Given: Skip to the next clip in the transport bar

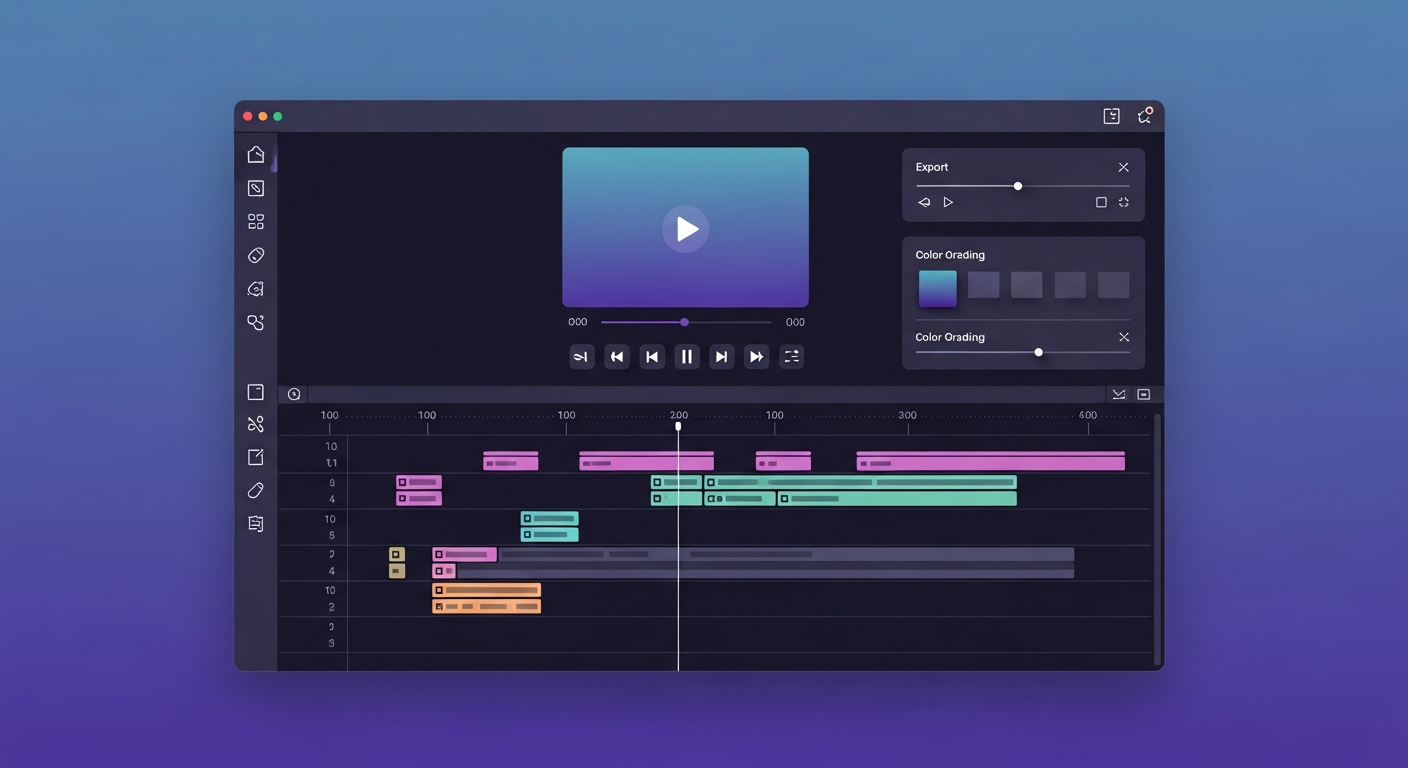Looking at the screenshot, I should click(721, 357).
